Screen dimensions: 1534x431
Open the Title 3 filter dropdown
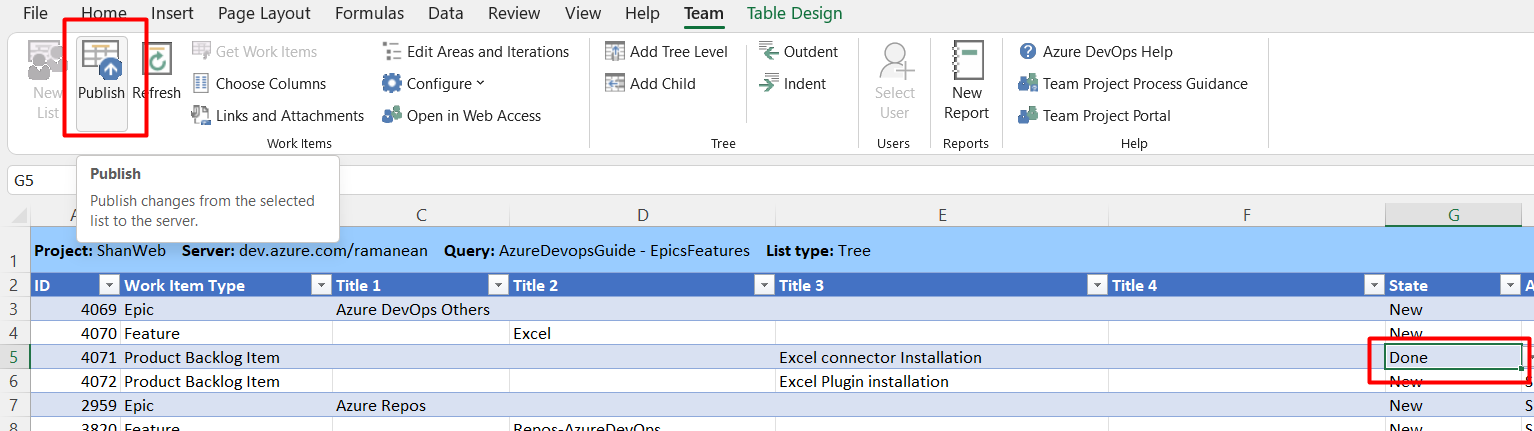1097,286
